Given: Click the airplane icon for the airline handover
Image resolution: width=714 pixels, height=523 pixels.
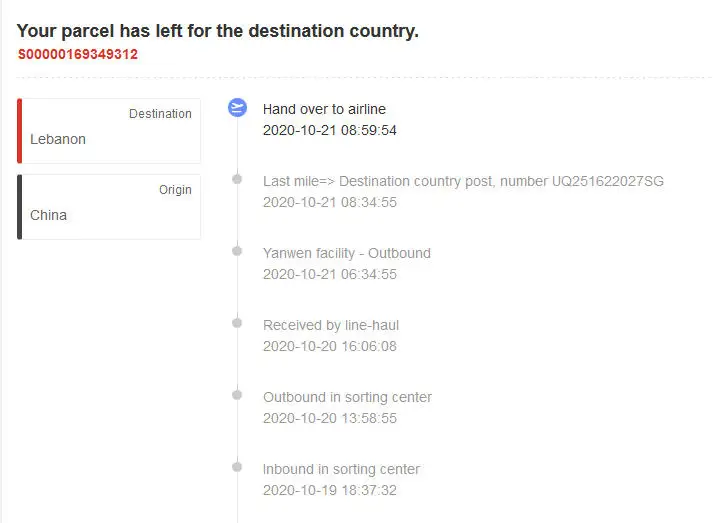Looking at the screenshot, I should (x=237, y=107).
